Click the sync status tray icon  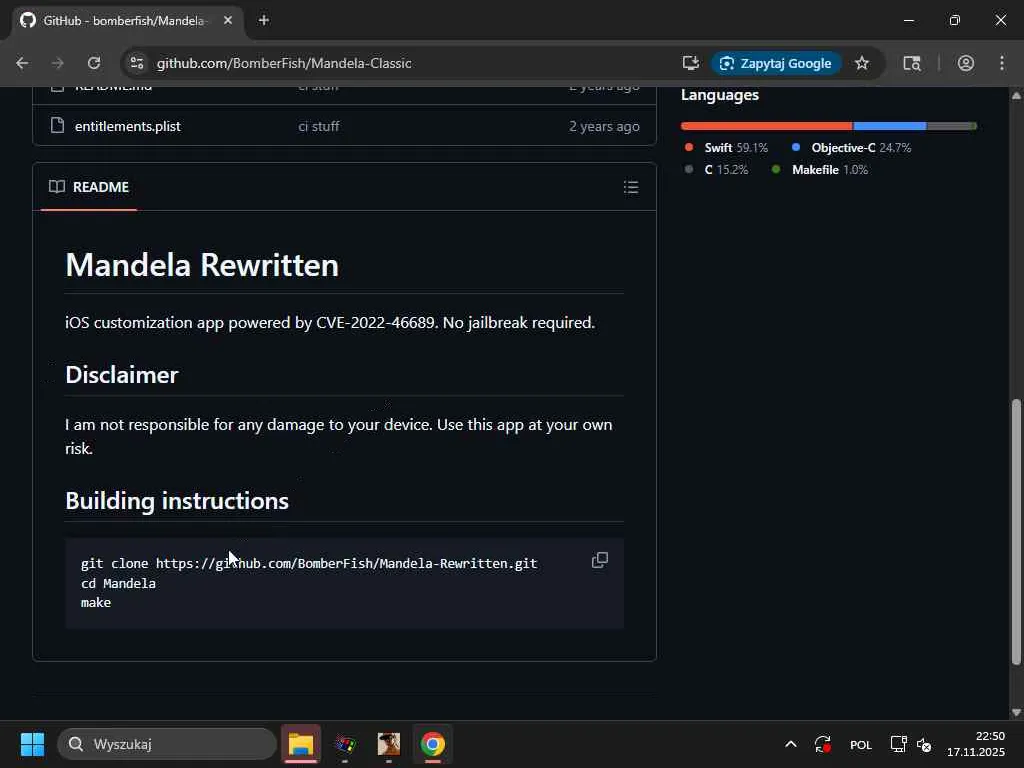click(x=823, y=744)
